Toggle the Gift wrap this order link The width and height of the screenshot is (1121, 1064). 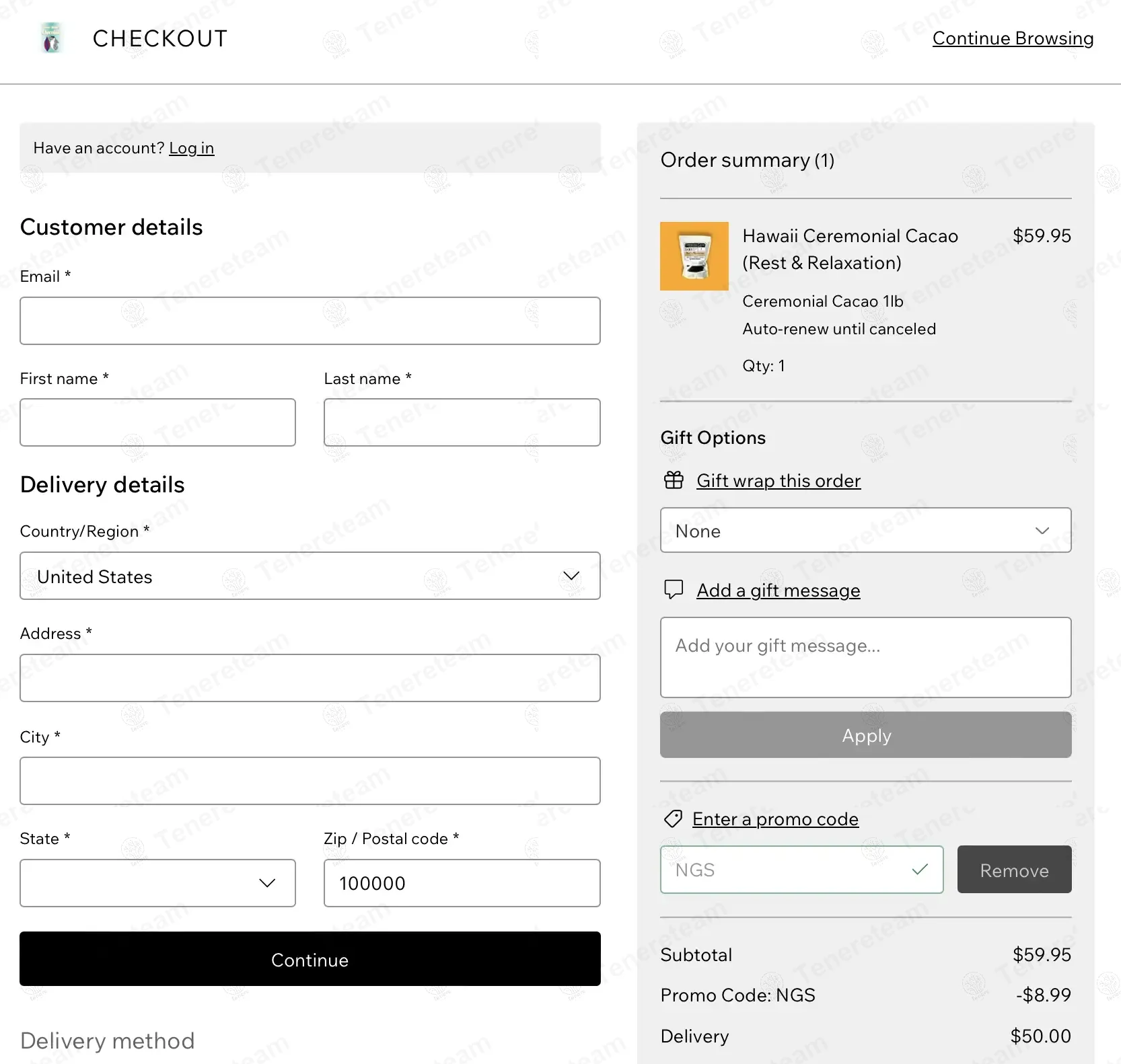tap(779, 481)
